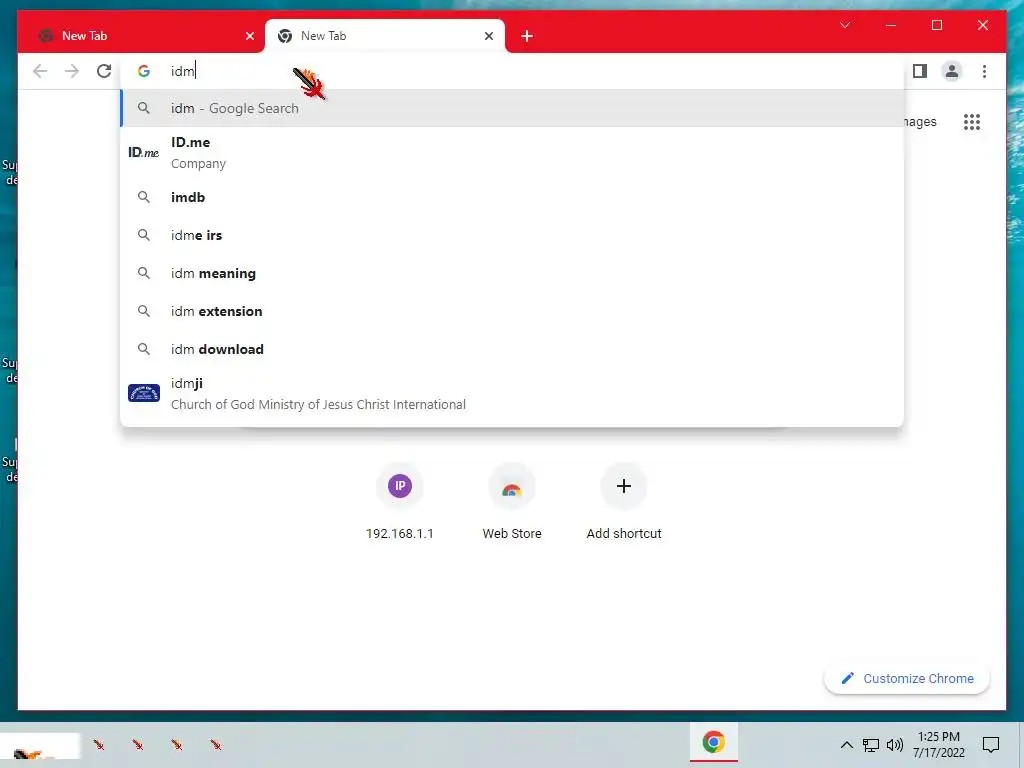Expand the tab search chevron in the title bar
The height and width of the screenshot is (768, 1024).
pos(844,25)
